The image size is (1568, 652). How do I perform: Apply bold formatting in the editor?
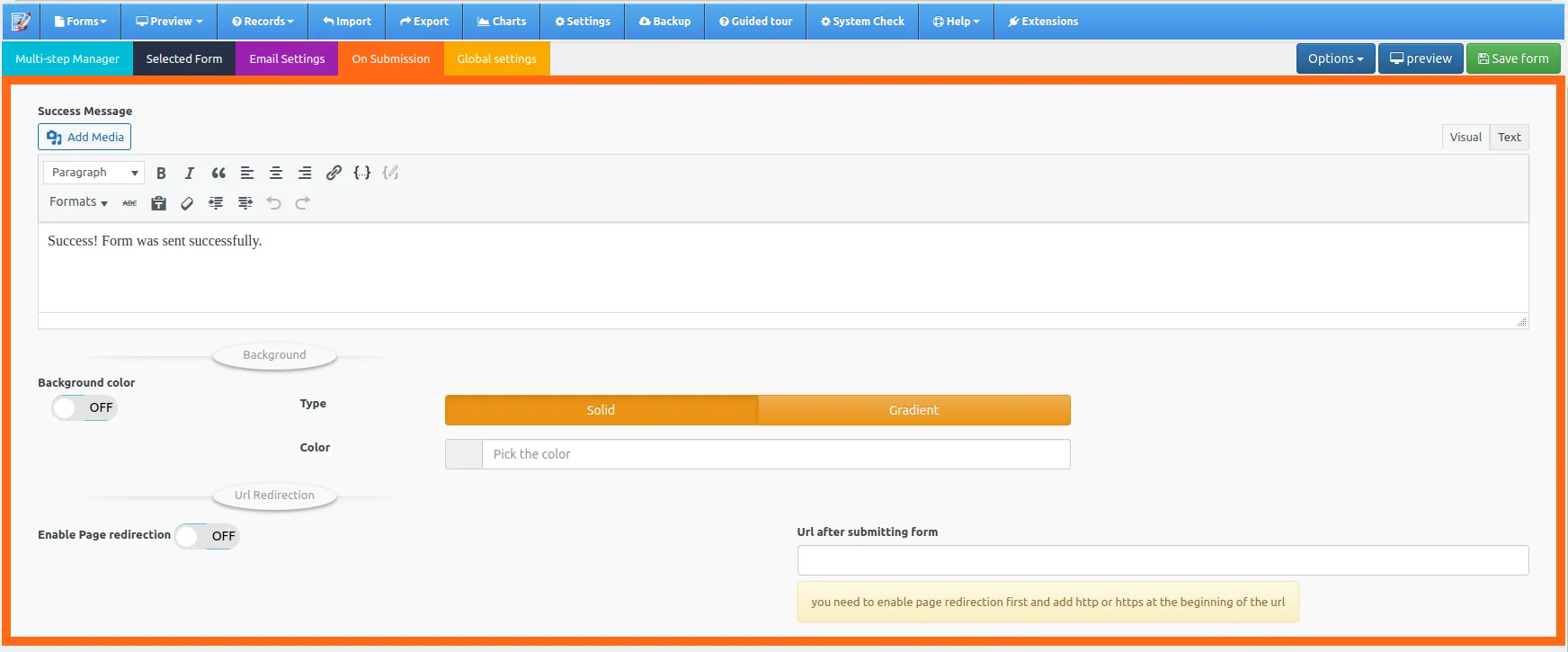coord(161,173)
